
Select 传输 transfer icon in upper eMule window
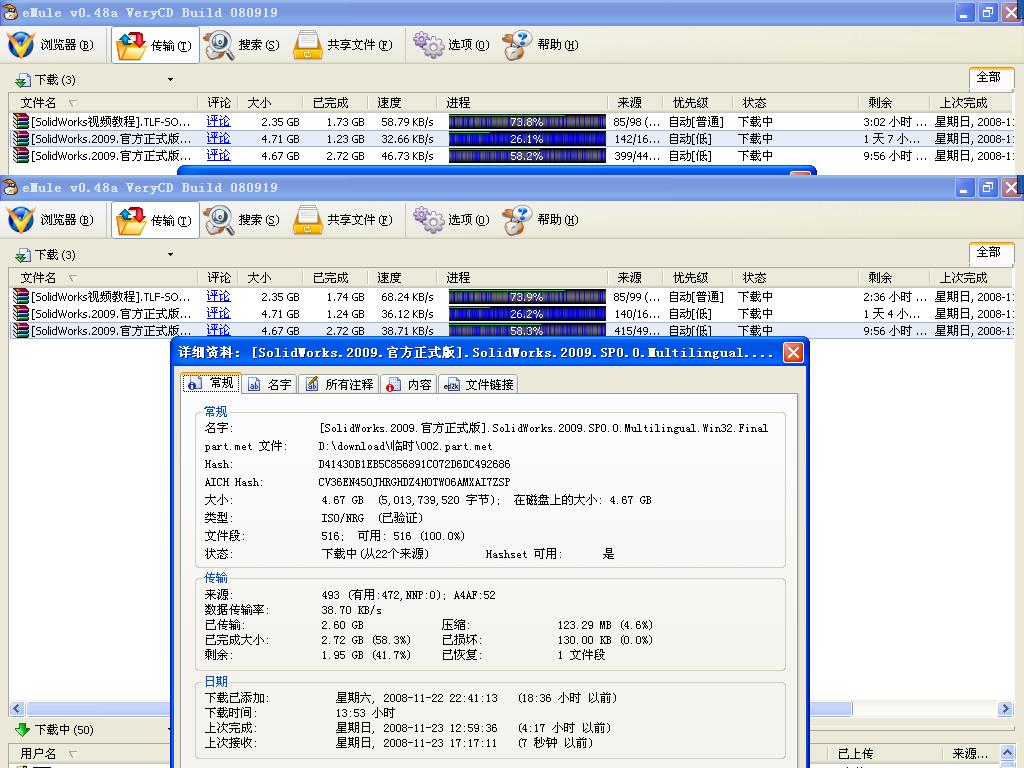pos(131,45)
